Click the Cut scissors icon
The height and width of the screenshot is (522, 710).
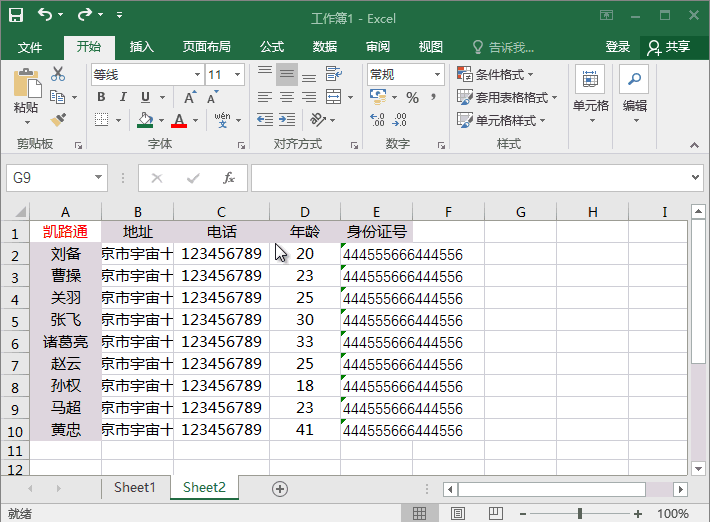[58, 74]
